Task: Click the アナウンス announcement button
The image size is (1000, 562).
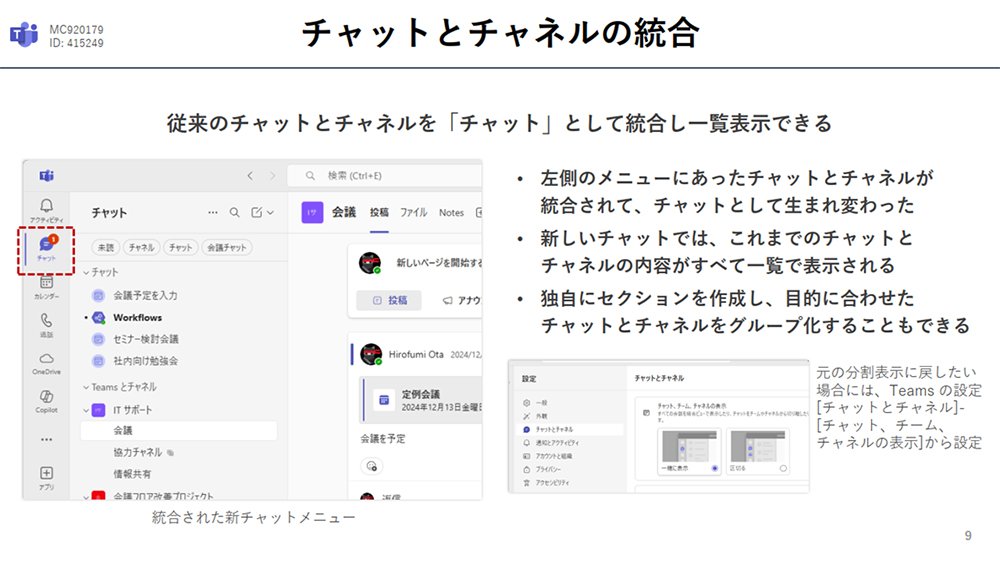Action: (x=462, y=300)
